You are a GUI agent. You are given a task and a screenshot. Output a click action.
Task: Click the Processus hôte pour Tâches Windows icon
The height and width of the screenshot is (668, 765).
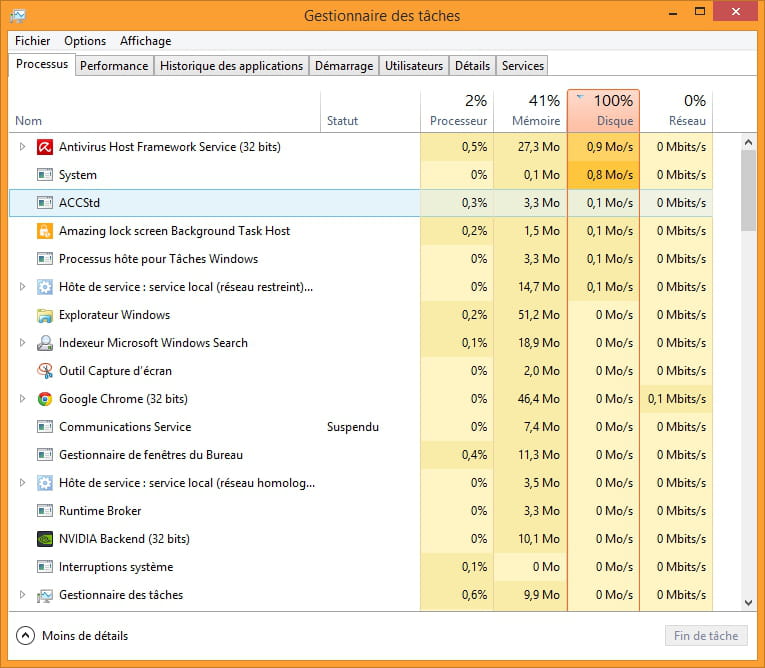click(x=45, y=259)
